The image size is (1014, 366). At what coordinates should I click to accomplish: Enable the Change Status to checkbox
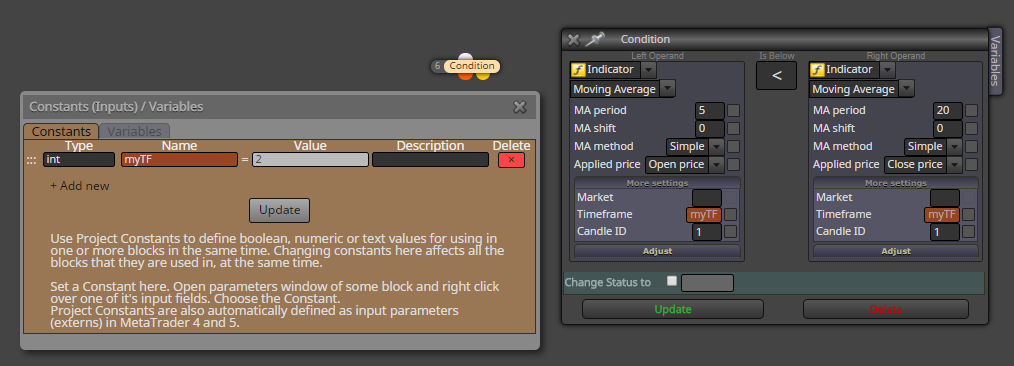[672, 281]
